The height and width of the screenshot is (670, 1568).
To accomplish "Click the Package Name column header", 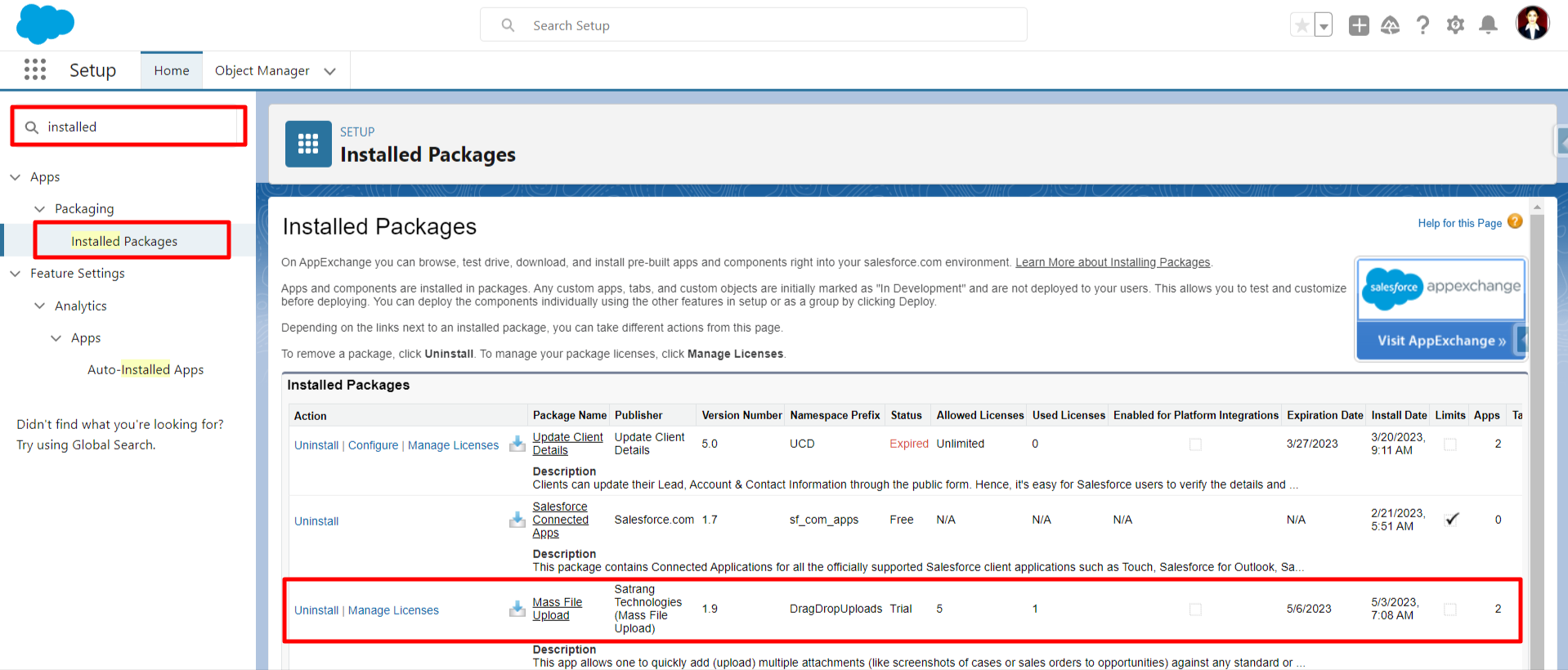I will tap(569, 415).
